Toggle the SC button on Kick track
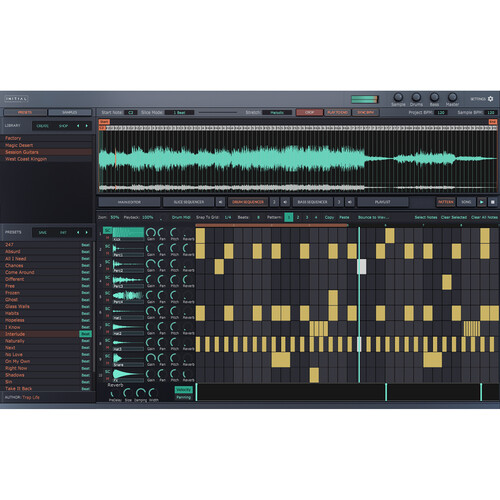This screenshot has height=500, width=500. point(107,230)
